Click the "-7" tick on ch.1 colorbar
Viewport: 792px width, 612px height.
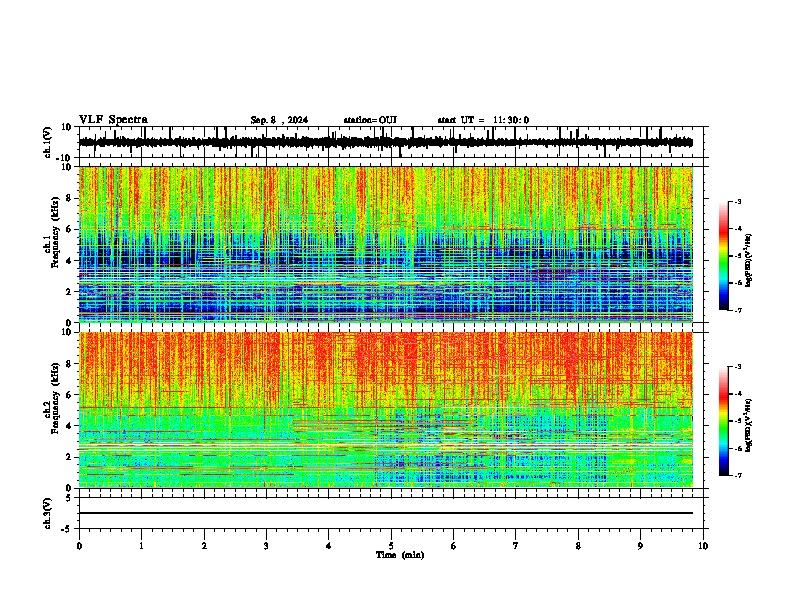737,310
